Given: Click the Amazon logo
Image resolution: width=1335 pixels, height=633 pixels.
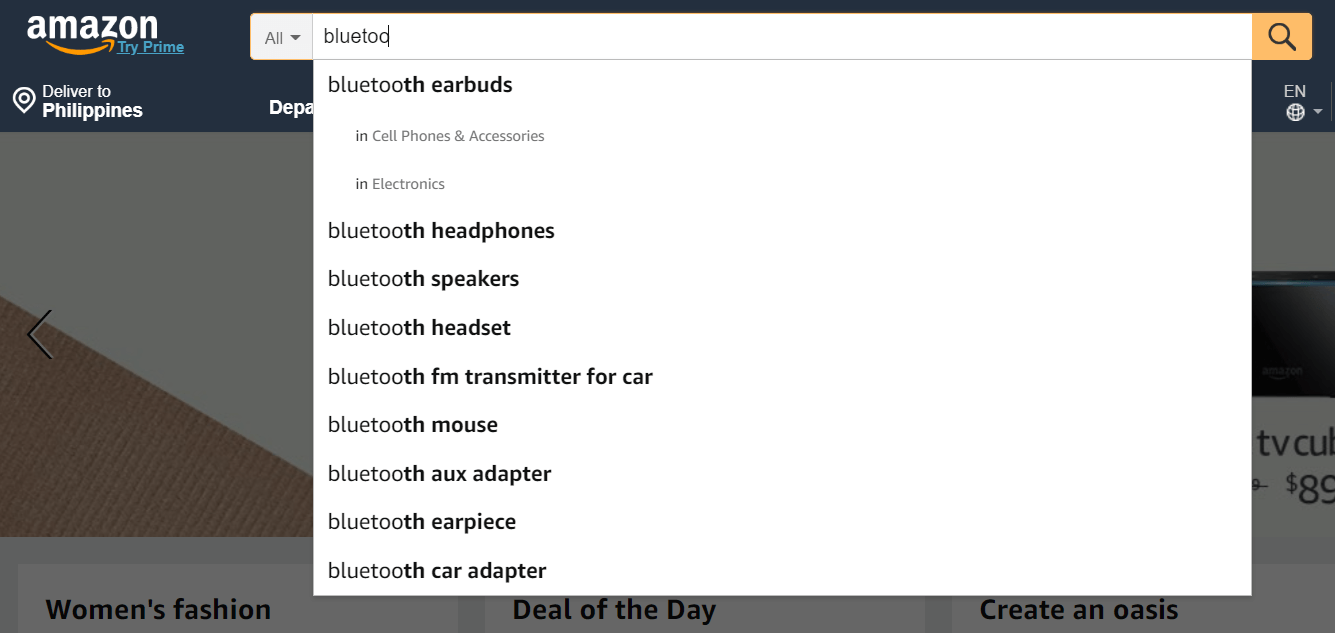Looking at the screenshot, I should pos(92,30).
